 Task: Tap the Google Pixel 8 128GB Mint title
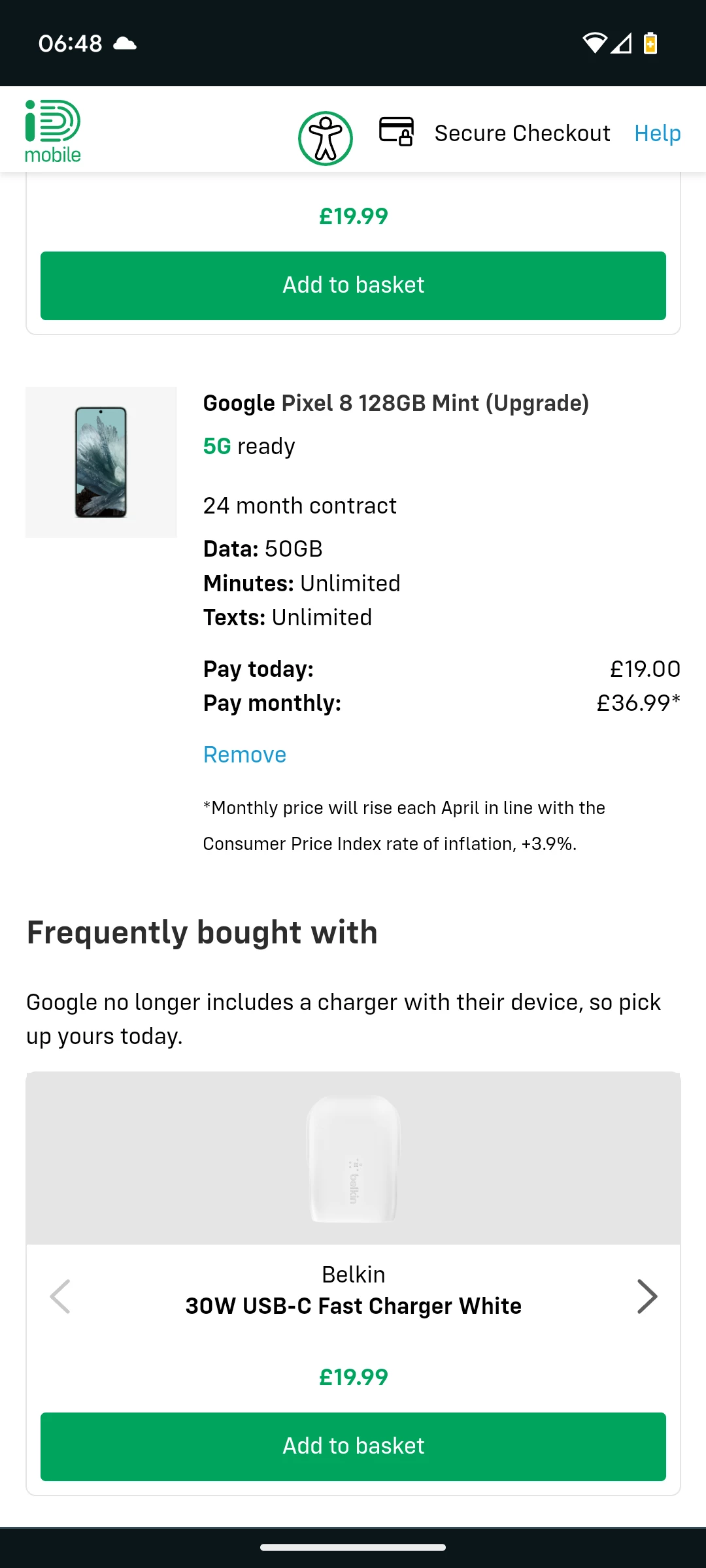pyautogui.click(x=395, y=403)
